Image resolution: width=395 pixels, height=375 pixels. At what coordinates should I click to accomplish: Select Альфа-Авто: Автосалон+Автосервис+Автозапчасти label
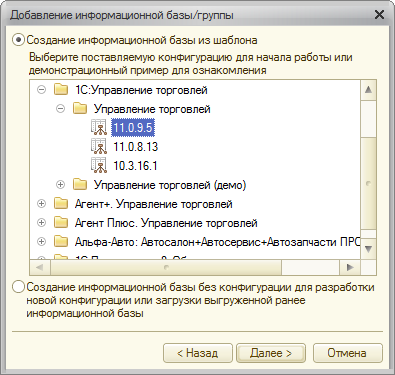pos(217,242)
